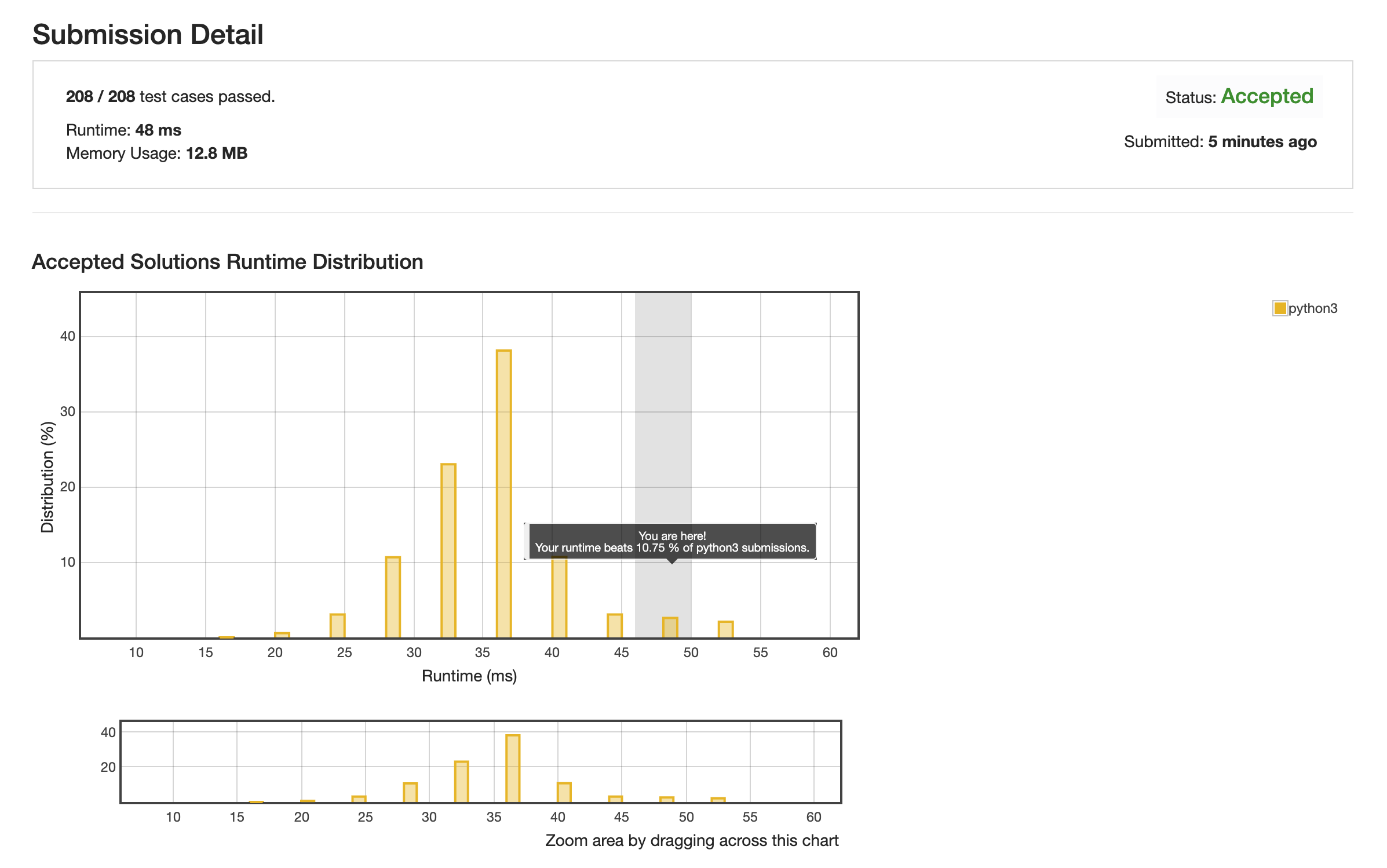1387x868 pixels.
Task: Click the Submission Detail heading
Action: 148,35
